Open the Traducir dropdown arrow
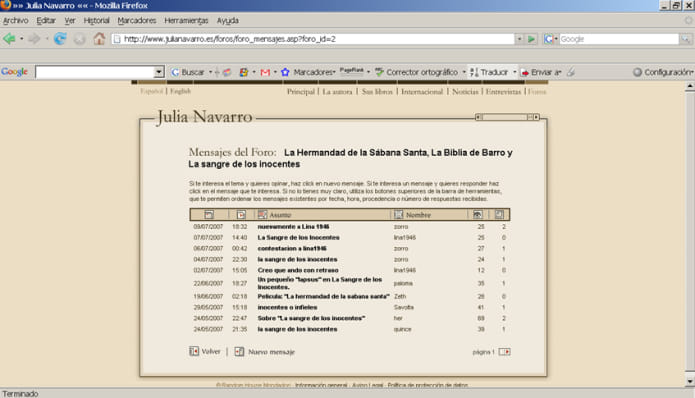 pos(514,72)
